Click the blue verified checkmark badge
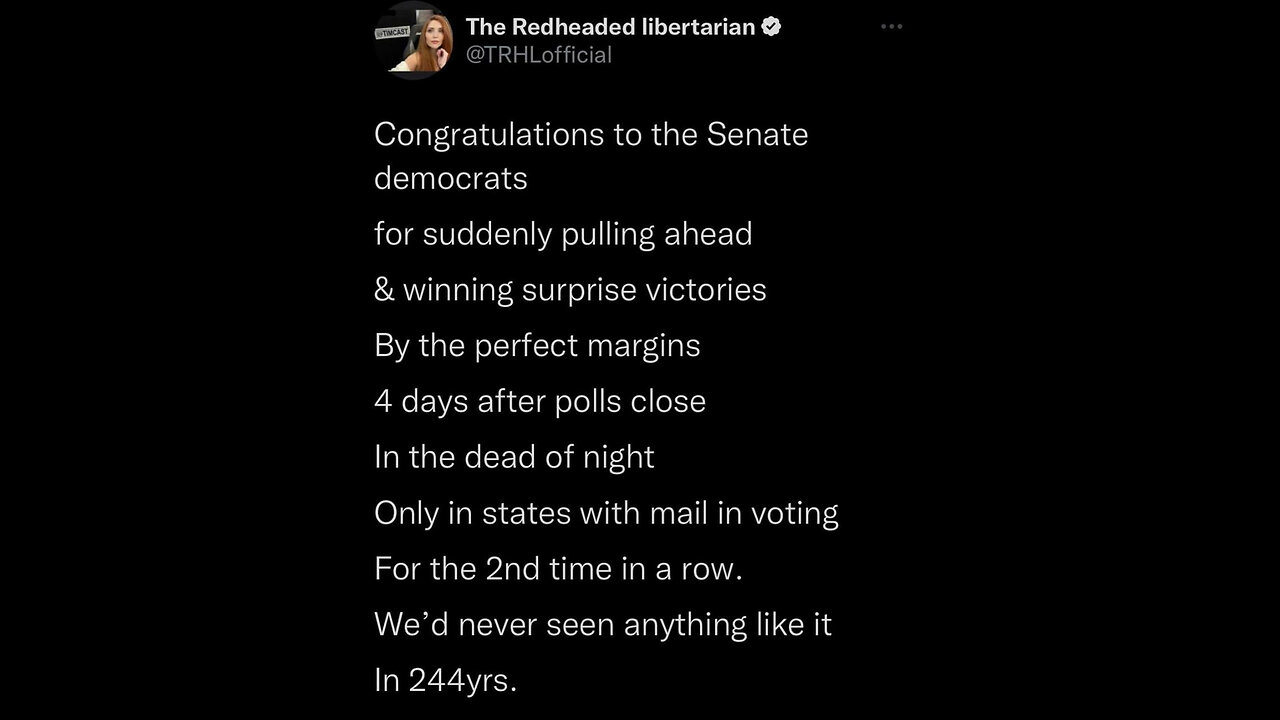This screenshot has height=720, width=1280. click(771, 27)
